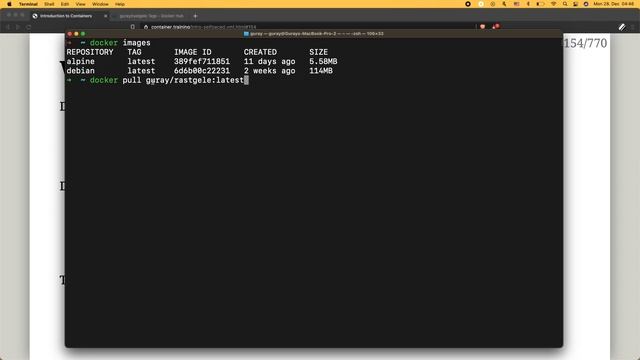The image size is (640, 360).
Task: Click the slide counter 154/770
Action: 585,43
